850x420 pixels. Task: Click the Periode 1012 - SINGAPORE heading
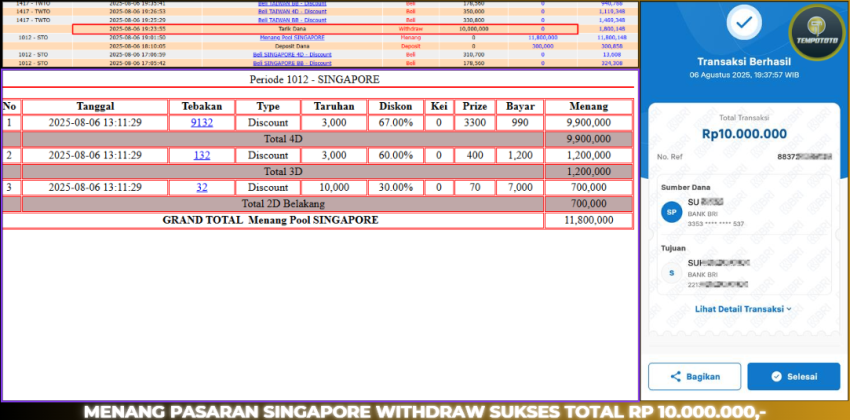click(314, 80)
